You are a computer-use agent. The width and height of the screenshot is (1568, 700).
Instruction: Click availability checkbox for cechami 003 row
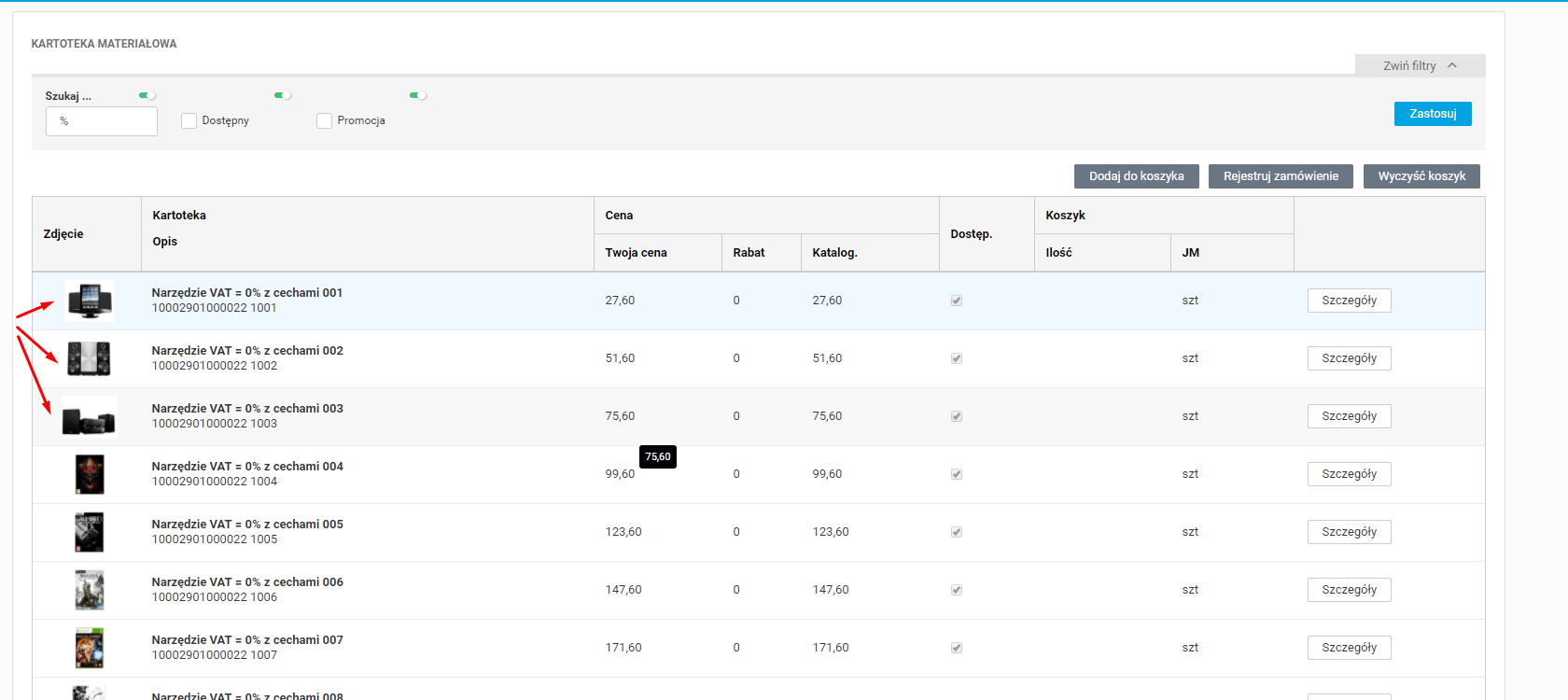(957, 416)
